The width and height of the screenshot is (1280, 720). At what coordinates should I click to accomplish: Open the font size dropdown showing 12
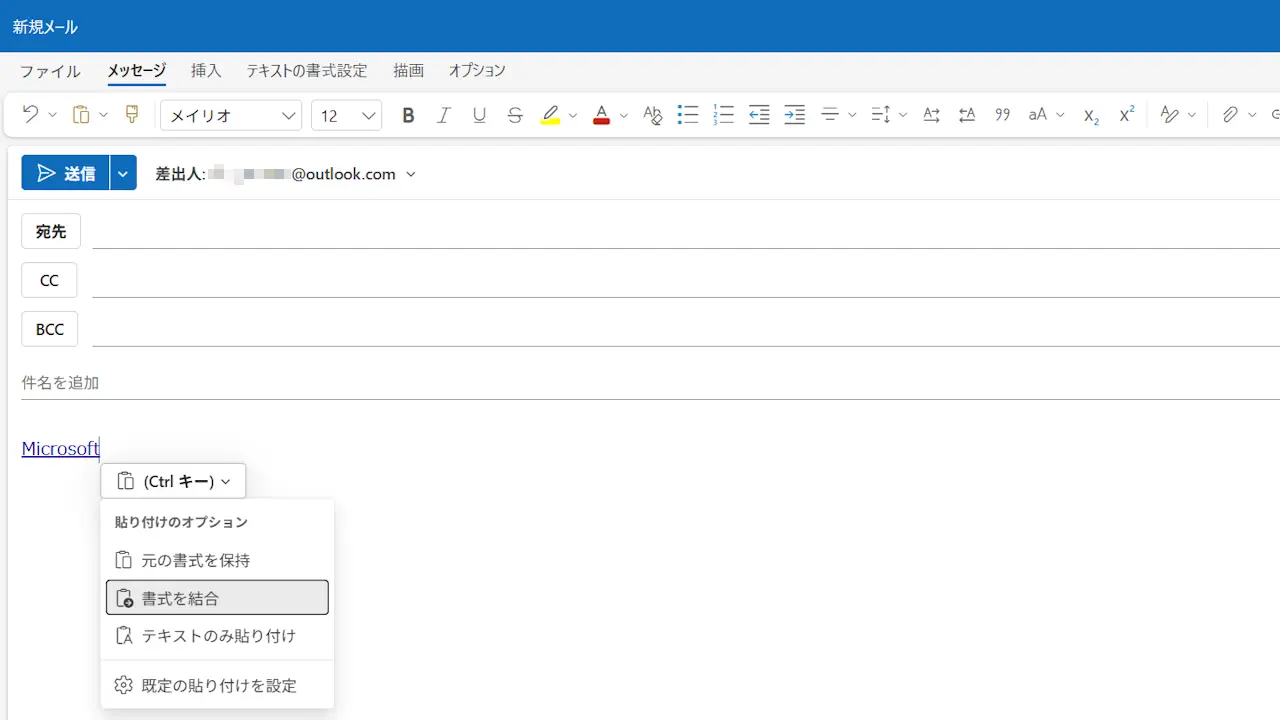coord(346,115)
